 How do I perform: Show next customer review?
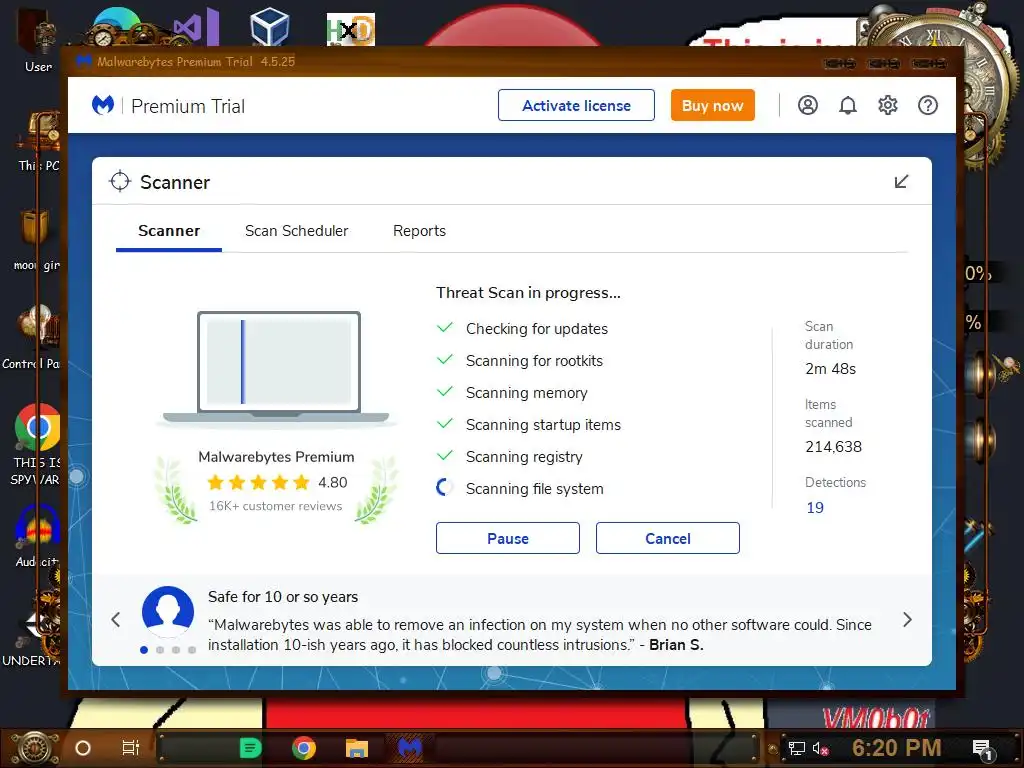(907, 619)
